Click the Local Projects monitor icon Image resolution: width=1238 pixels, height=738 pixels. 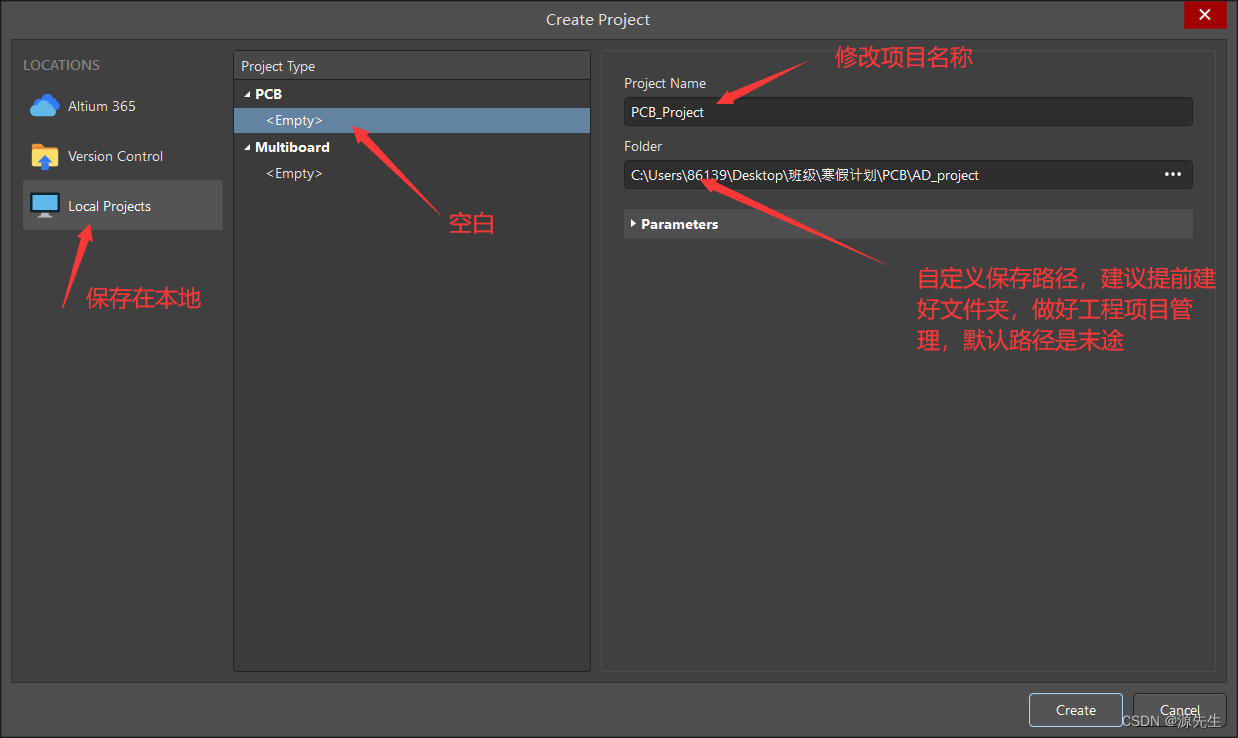(x=45, y=206)
